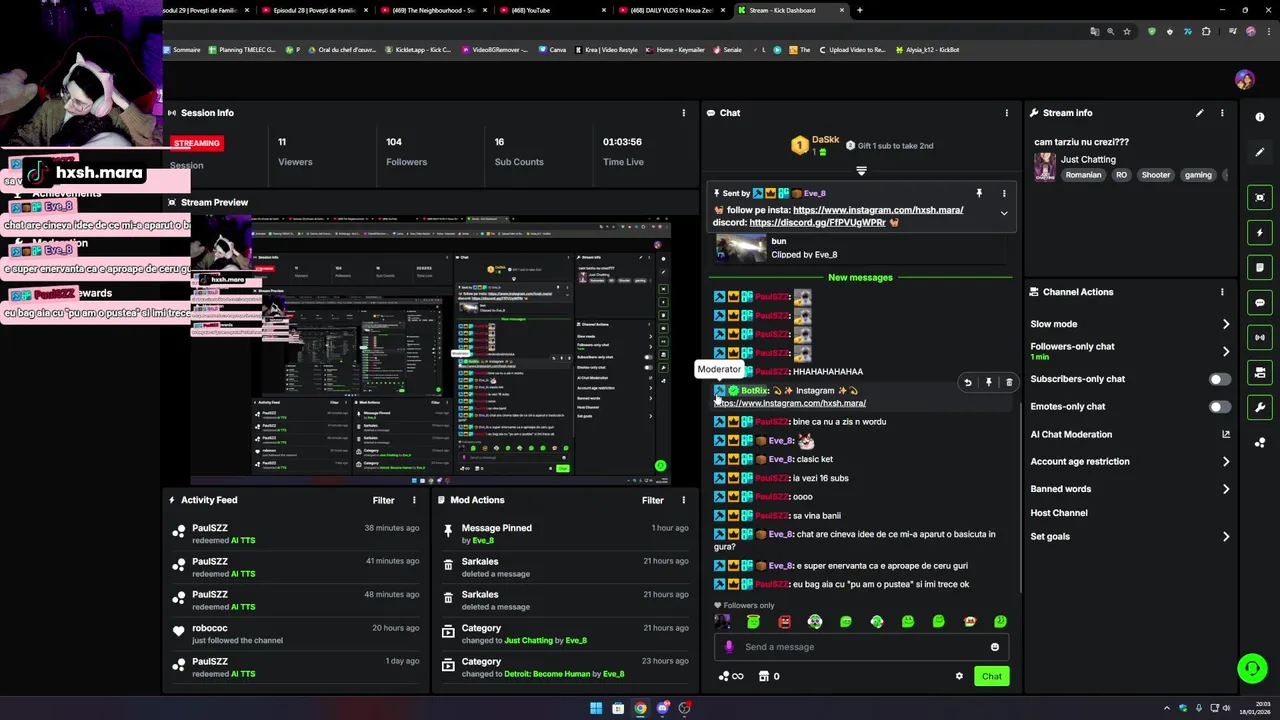
Task: Open pinned message three-dot options
Action: coord(1004,193)
